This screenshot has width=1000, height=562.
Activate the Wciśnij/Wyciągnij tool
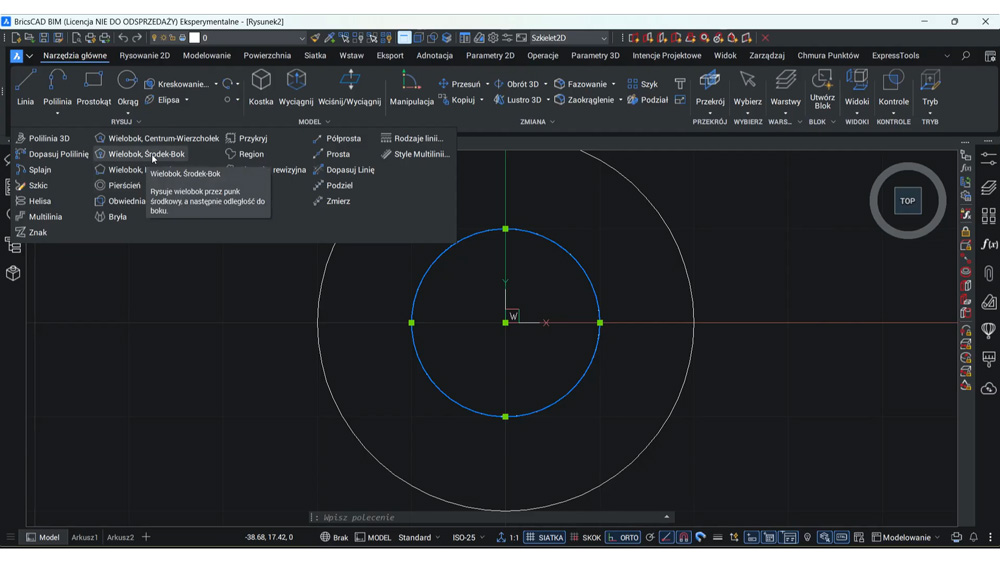point(349,87)
